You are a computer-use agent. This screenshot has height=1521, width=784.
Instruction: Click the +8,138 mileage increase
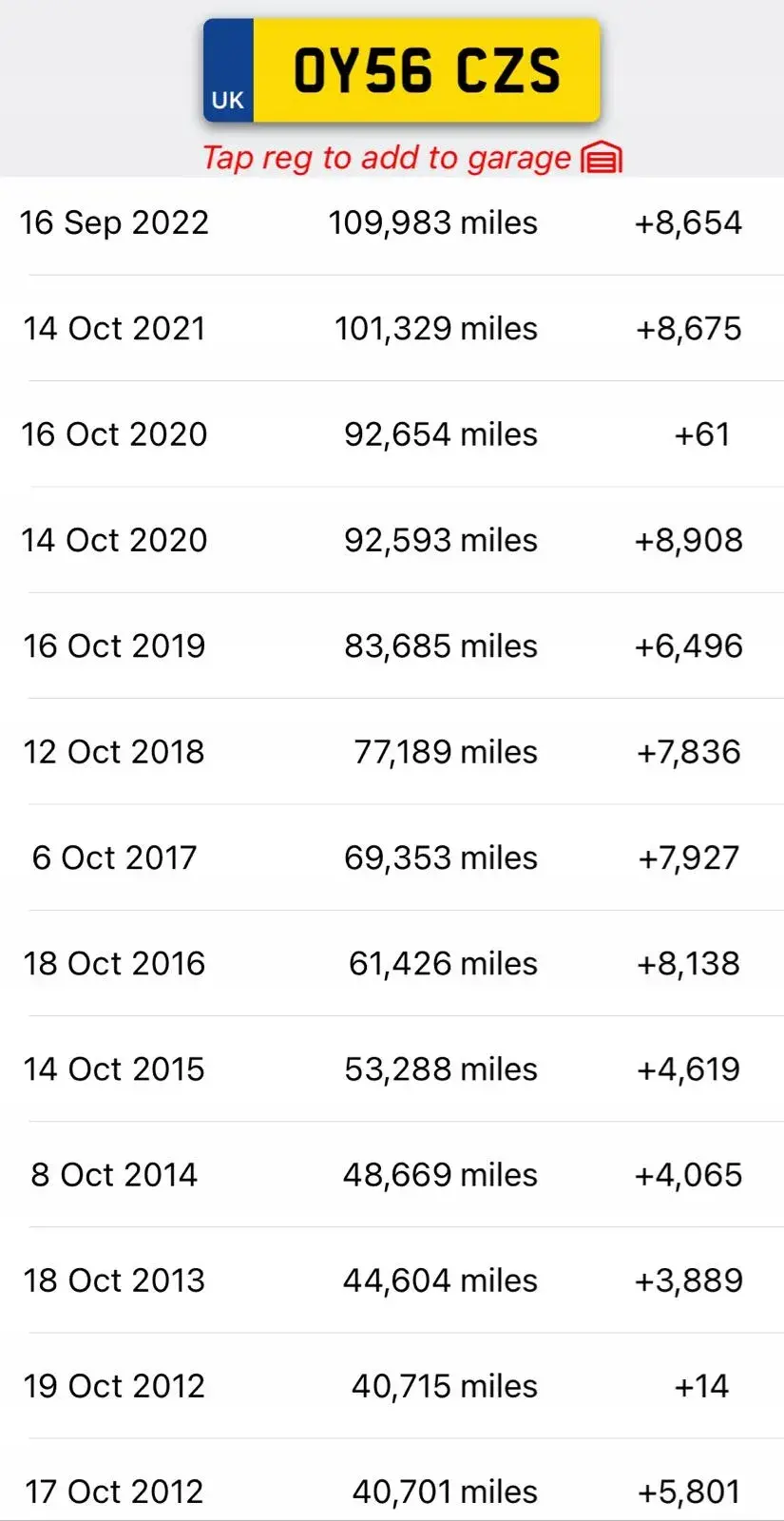pyautogui.click(x=689, y=963)
